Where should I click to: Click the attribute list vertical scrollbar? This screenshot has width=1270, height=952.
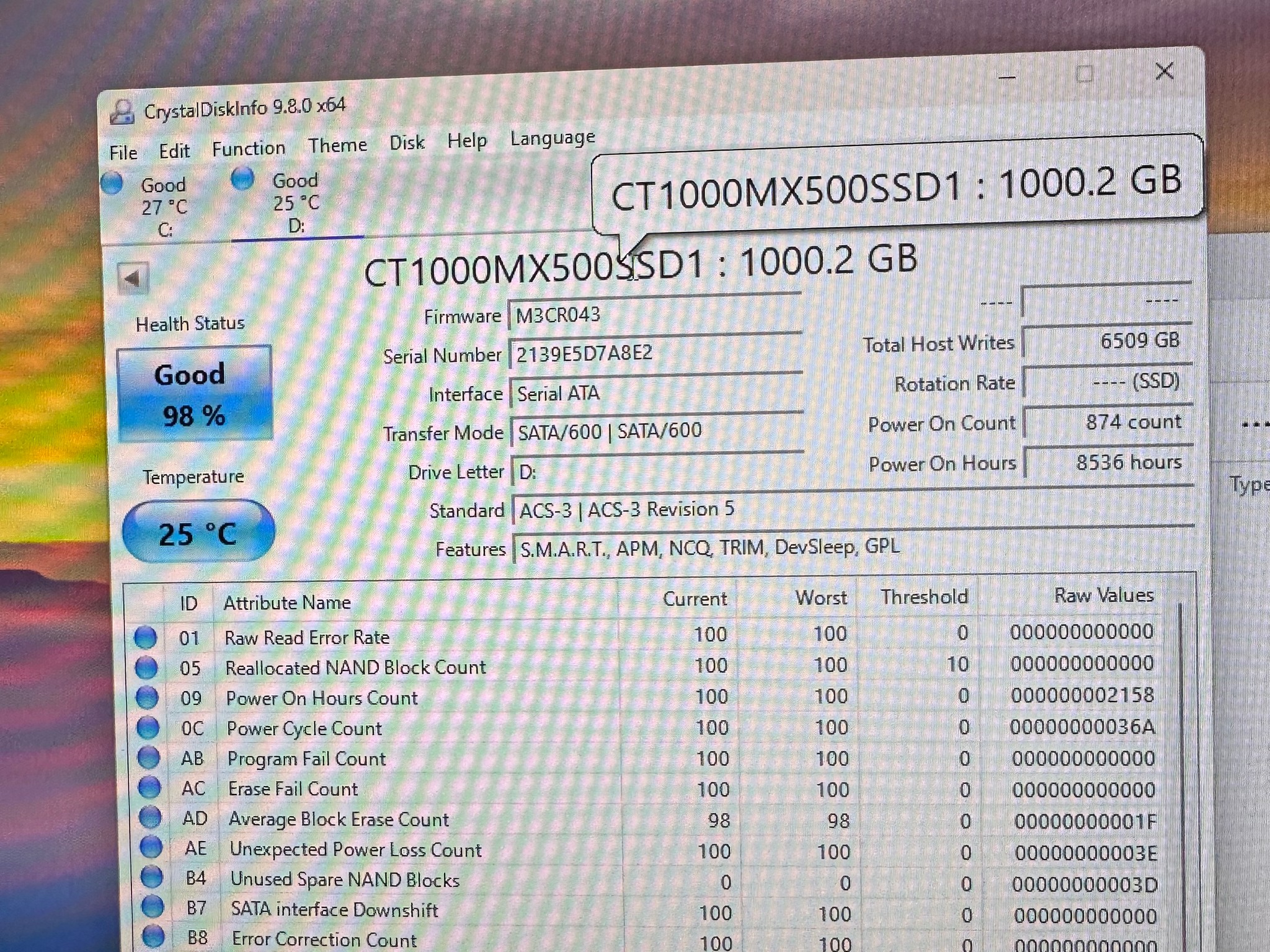point(1184,775)
